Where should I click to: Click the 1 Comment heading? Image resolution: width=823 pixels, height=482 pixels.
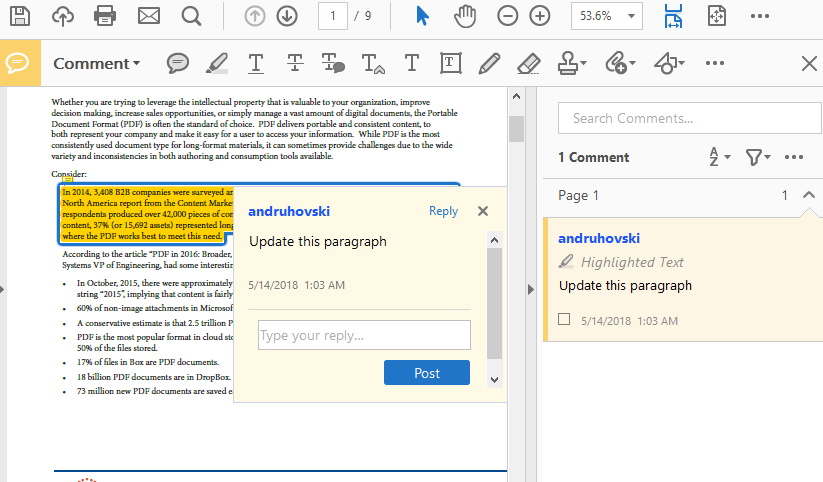(594, 157)
